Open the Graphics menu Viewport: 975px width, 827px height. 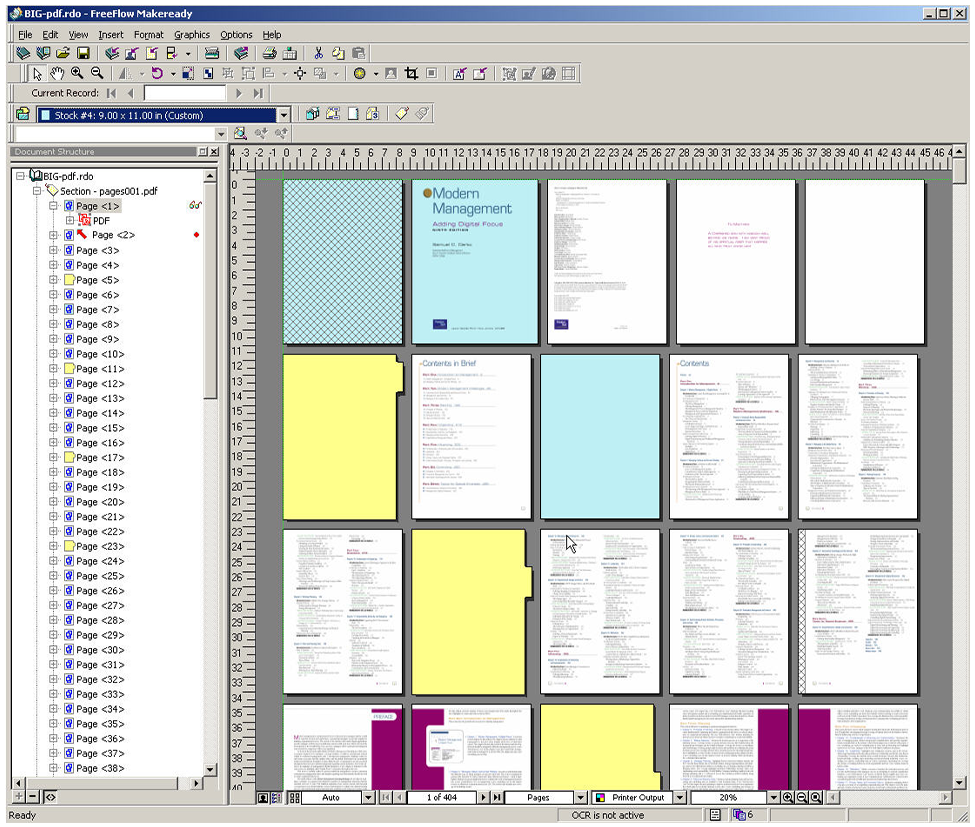(x=192, y=34)
